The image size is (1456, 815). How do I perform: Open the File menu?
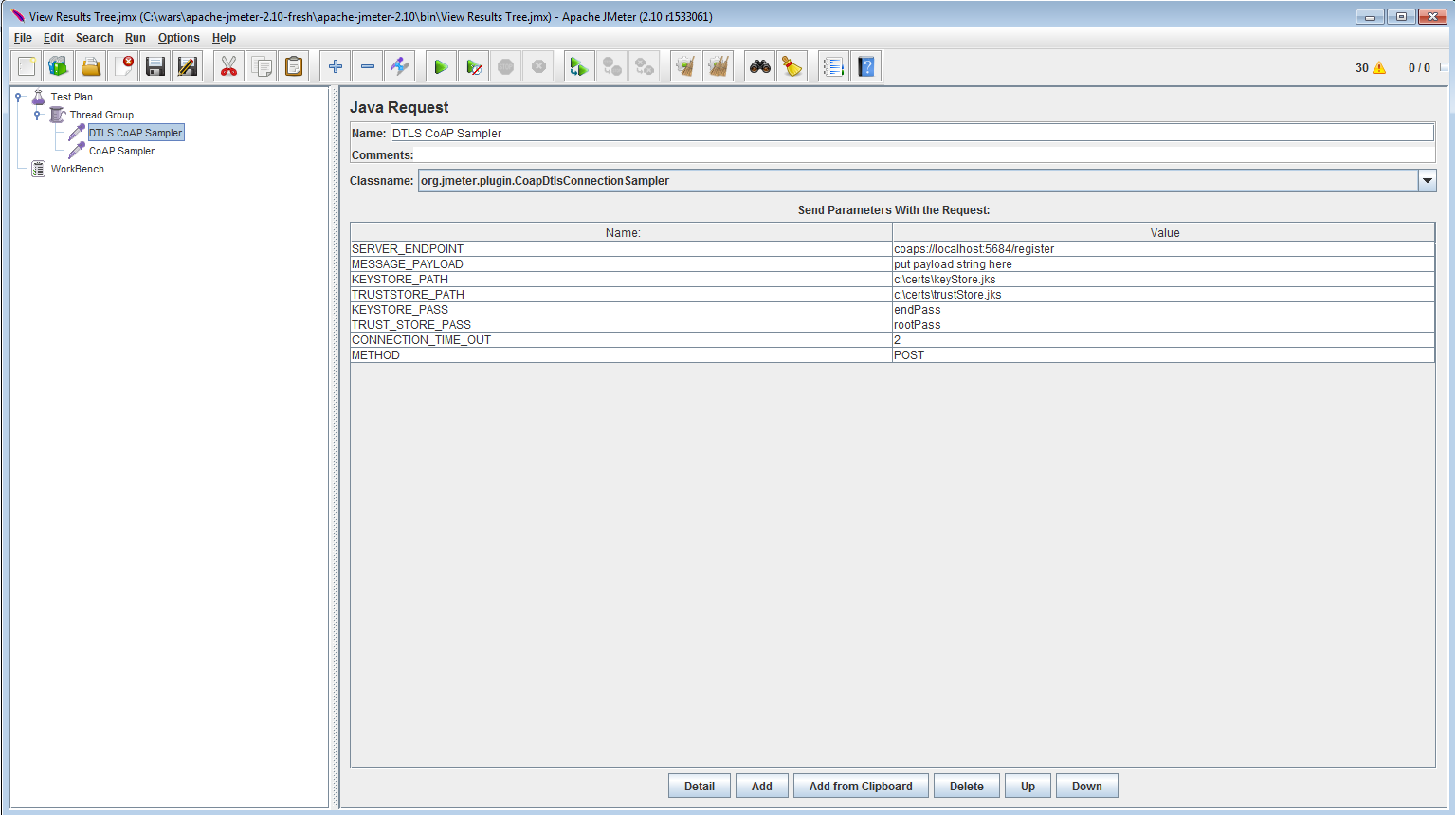23,38
